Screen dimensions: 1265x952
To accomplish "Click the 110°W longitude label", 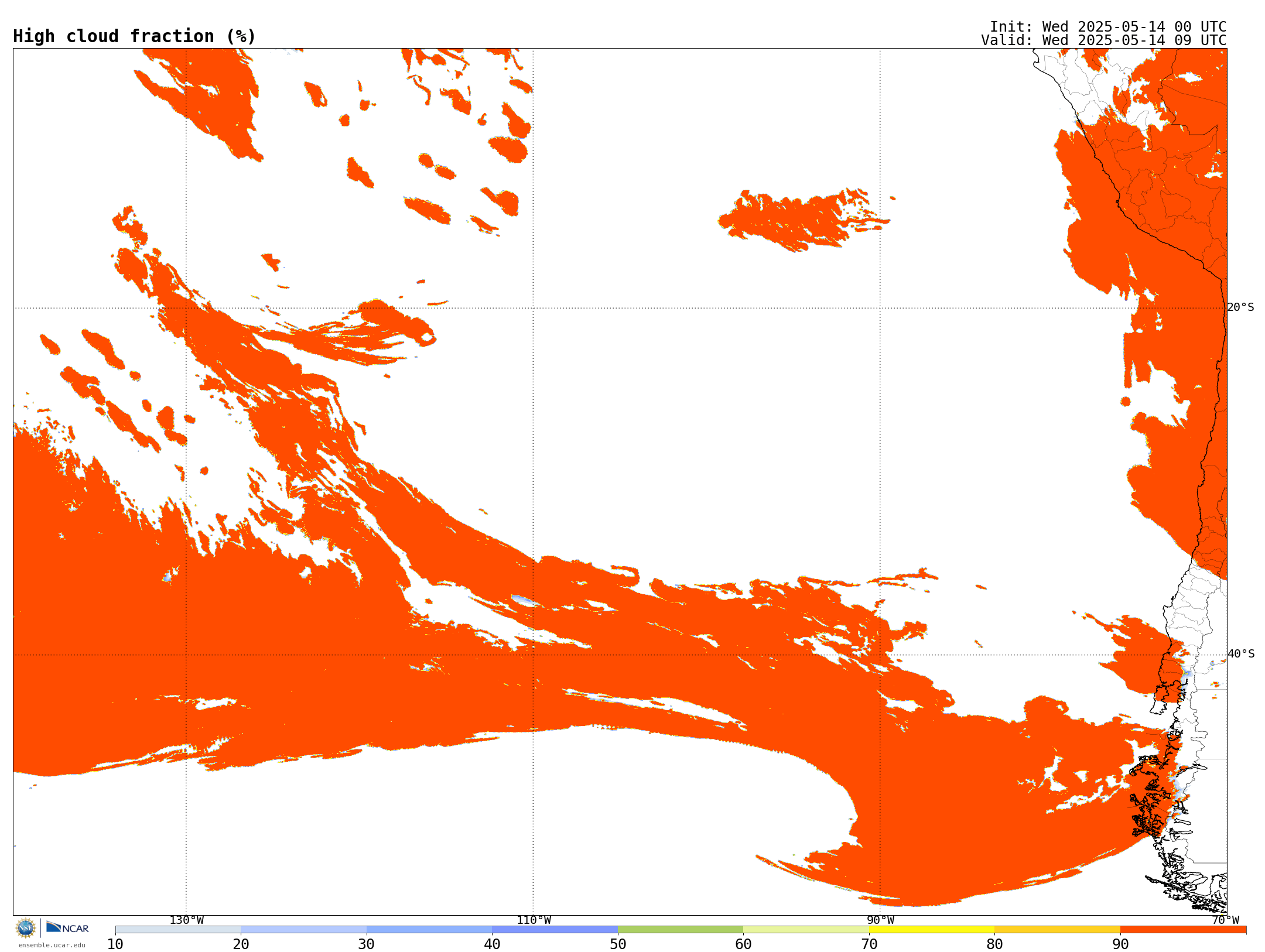I will coord(534,920).
